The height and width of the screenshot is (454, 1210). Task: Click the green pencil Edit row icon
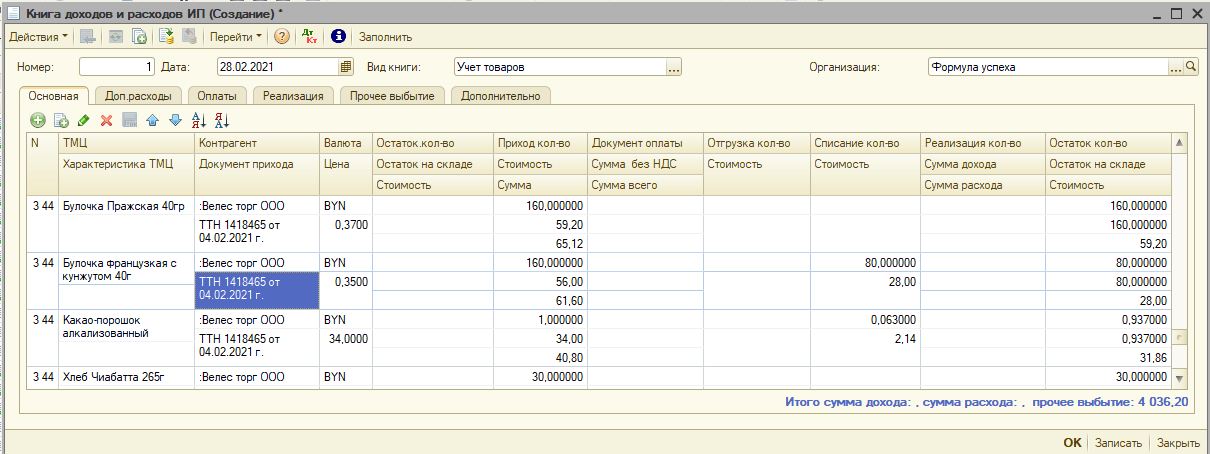84,120
